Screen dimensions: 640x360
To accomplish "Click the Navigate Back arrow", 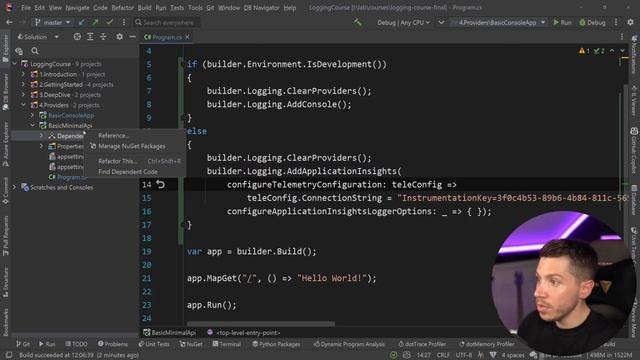I will pyautogui.click(x=9, y=22).
